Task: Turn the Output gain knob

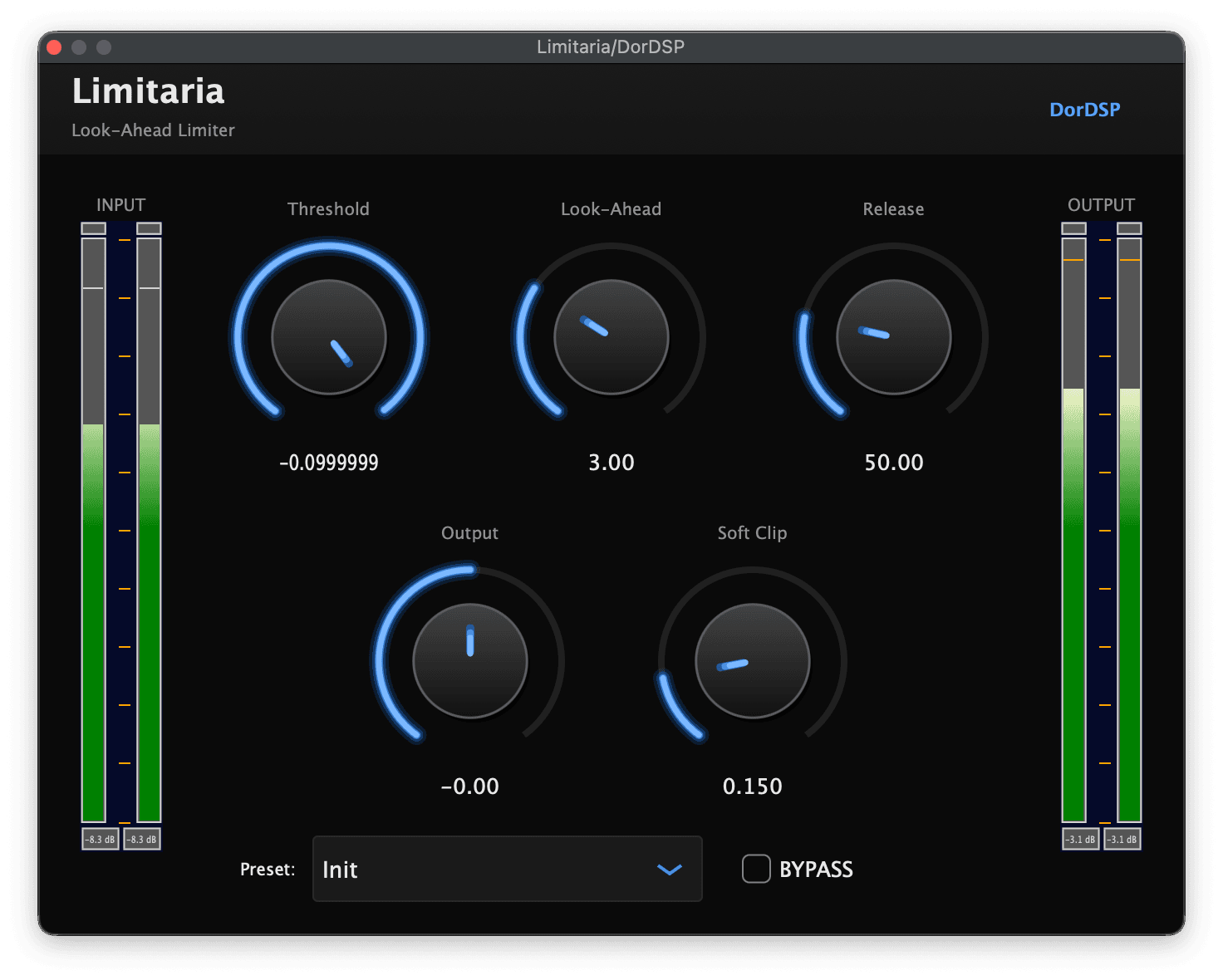Action: pyautogui.click(x=469, y=660)
